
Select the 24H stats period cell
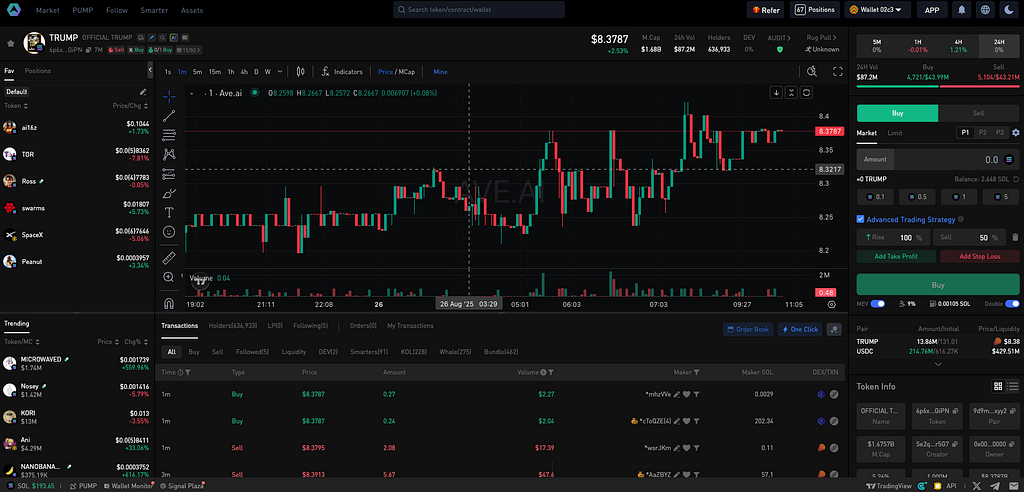[x=999, y=46]
